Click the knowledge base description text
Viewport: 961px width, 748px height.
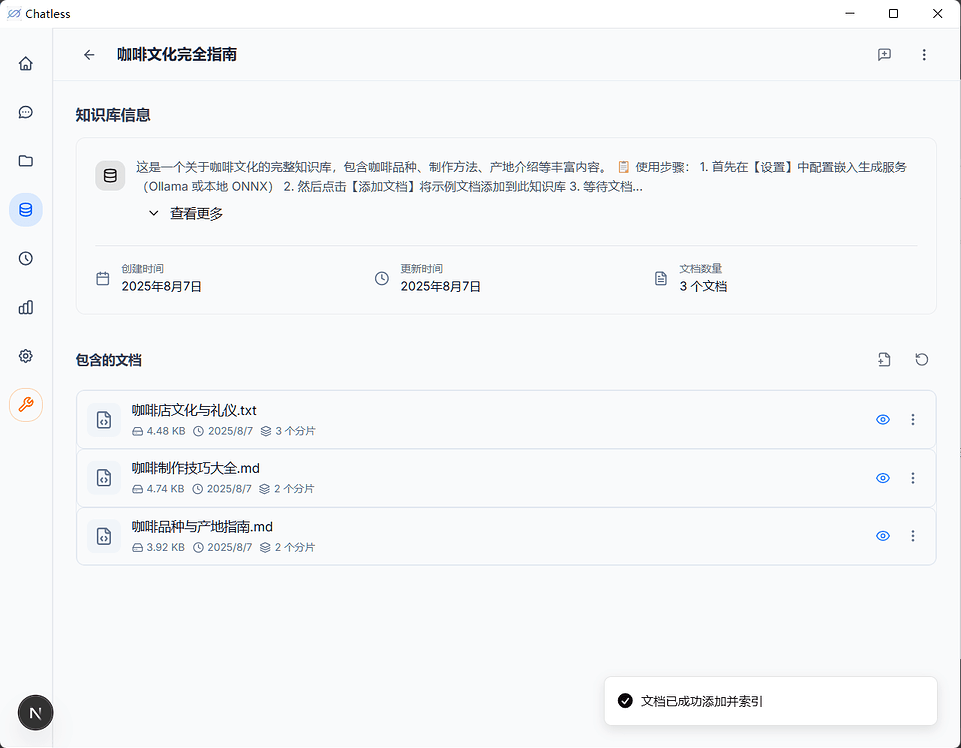521,177
